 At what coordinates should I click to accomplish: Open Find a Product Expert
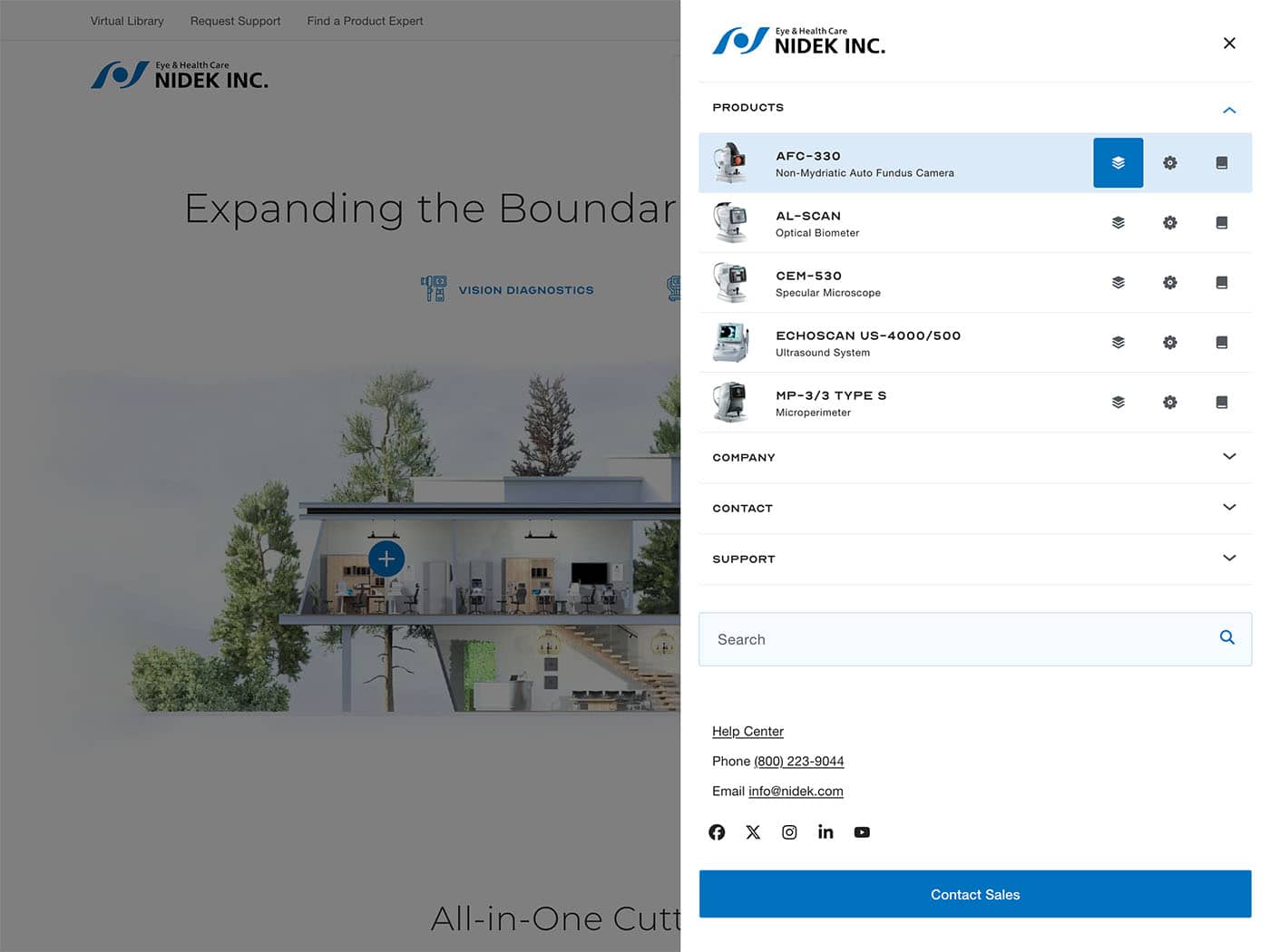point(365,21)
